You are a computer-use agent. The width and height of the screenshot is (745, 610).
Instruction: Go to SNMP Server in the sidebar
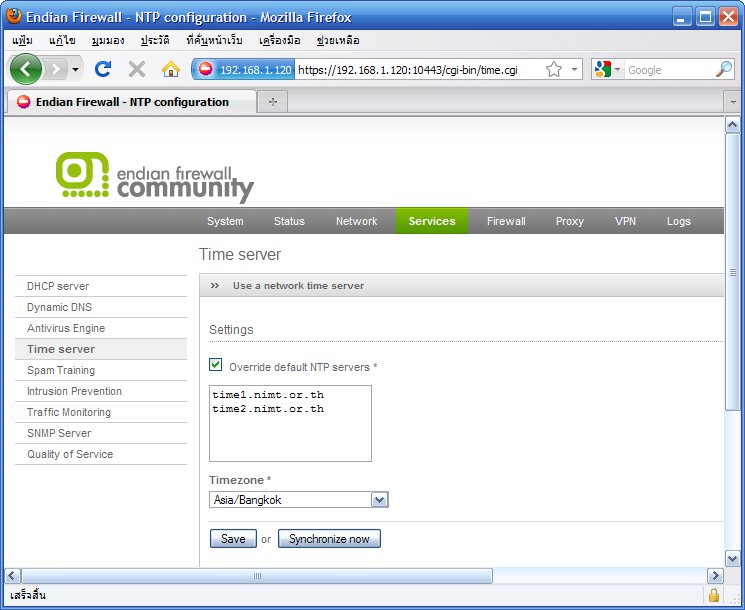(101, 433)
